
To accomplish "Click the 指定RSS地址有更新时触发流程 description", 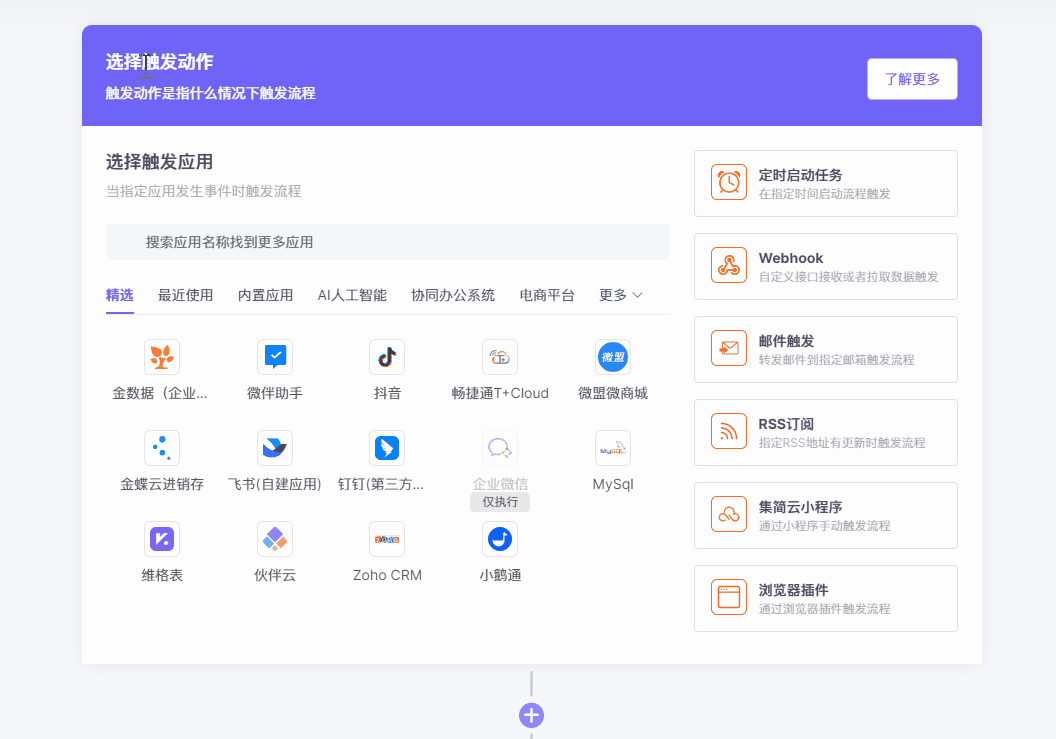I will coord(842,443).
